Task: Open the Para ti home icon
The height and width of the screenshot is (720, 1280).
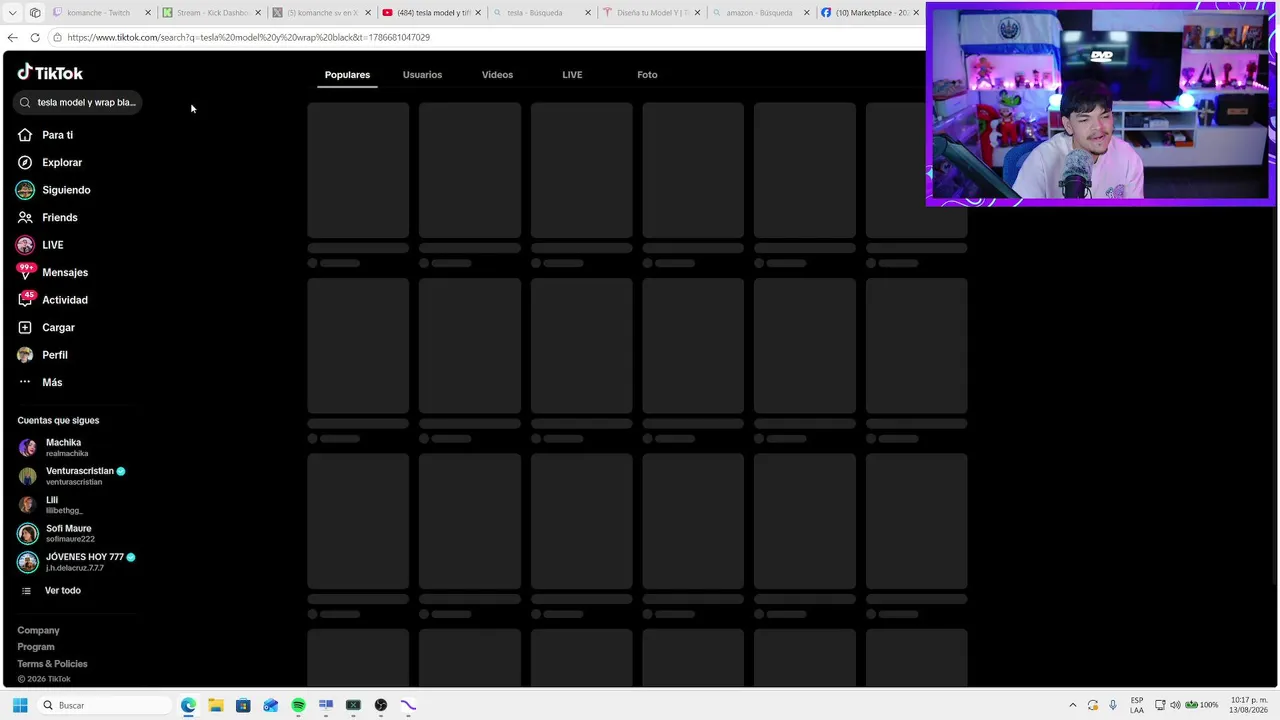Action: tap(25, 135)
